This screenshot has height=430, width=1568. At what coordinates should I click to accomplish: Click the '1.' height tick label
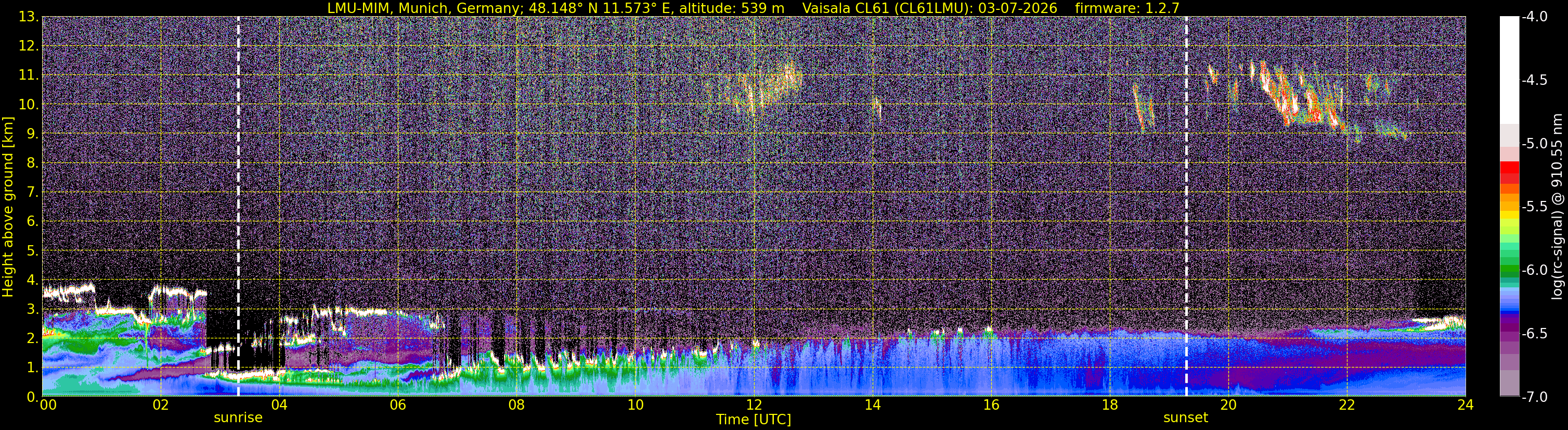tap(32, 368)
